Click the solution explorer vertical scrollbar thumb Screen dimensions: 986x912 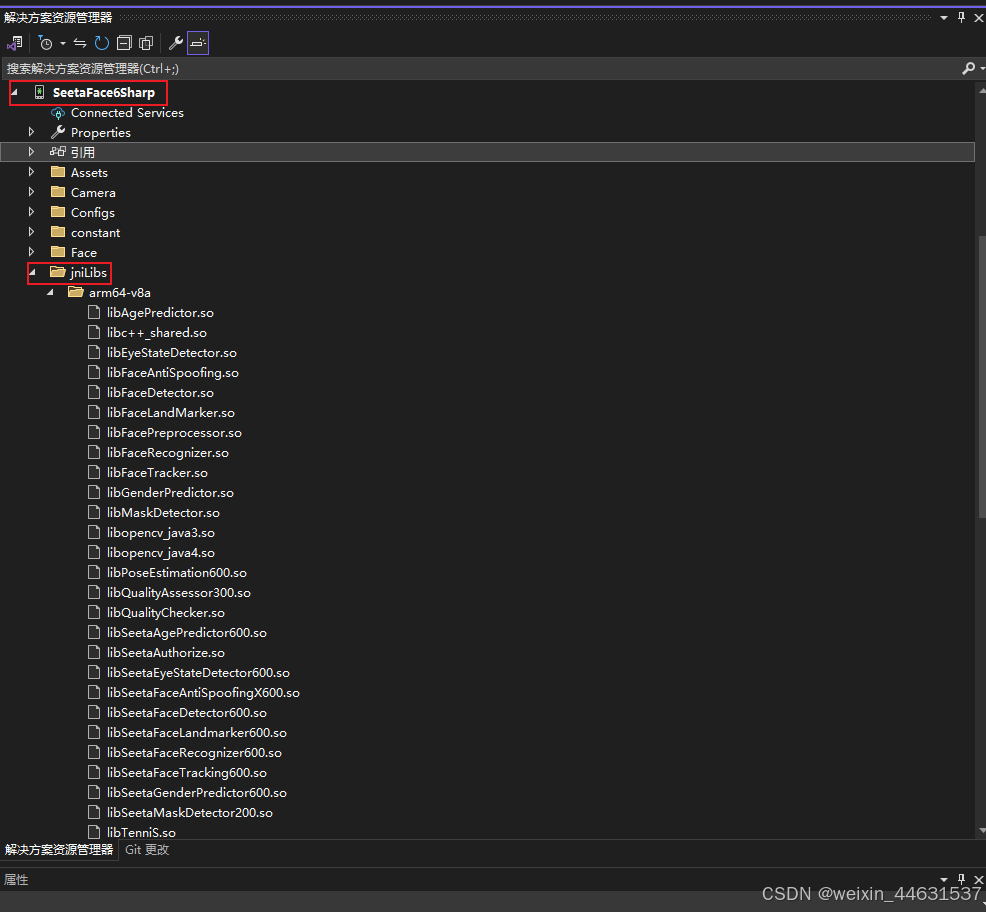click(x=982, y=376)
